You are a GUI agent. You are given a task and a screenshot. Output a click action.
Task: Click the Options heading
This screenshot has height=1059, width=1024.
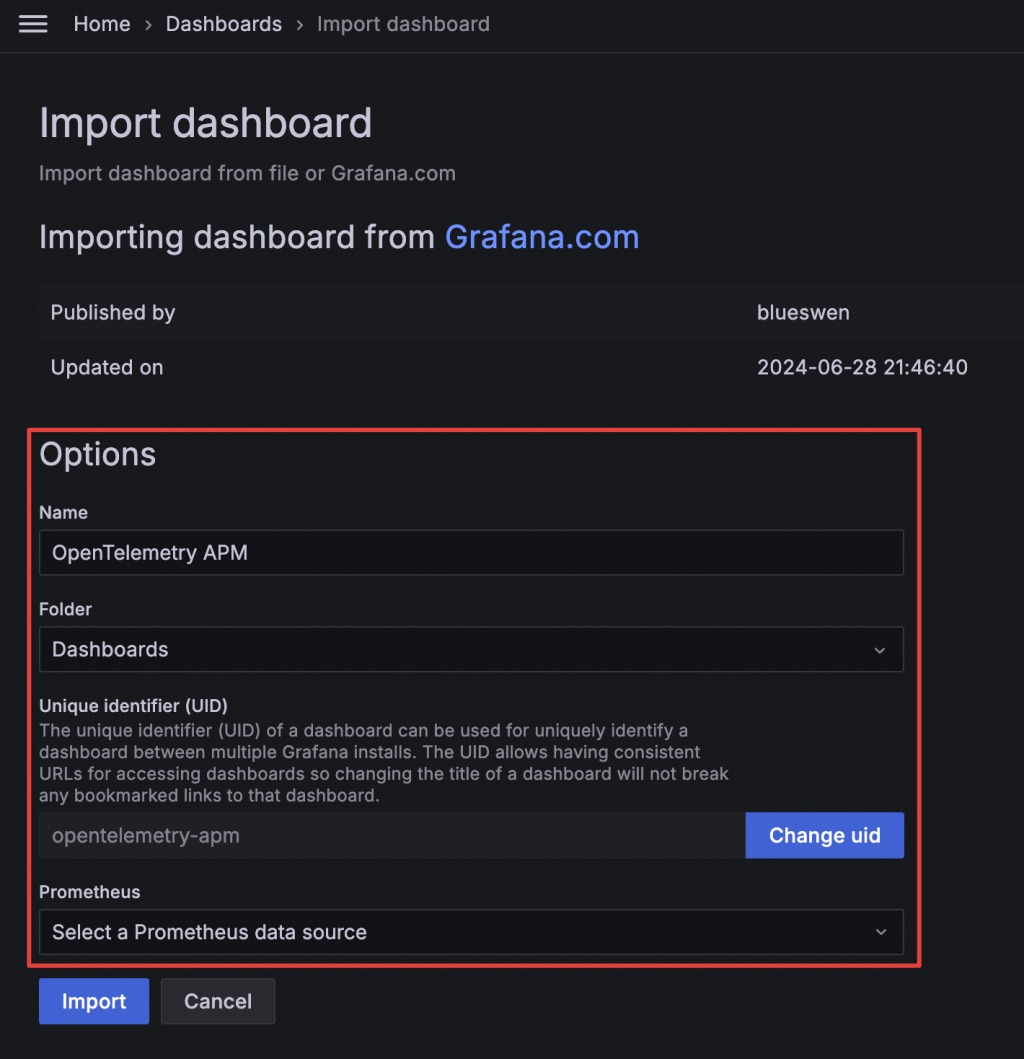[x=97, y=455]
